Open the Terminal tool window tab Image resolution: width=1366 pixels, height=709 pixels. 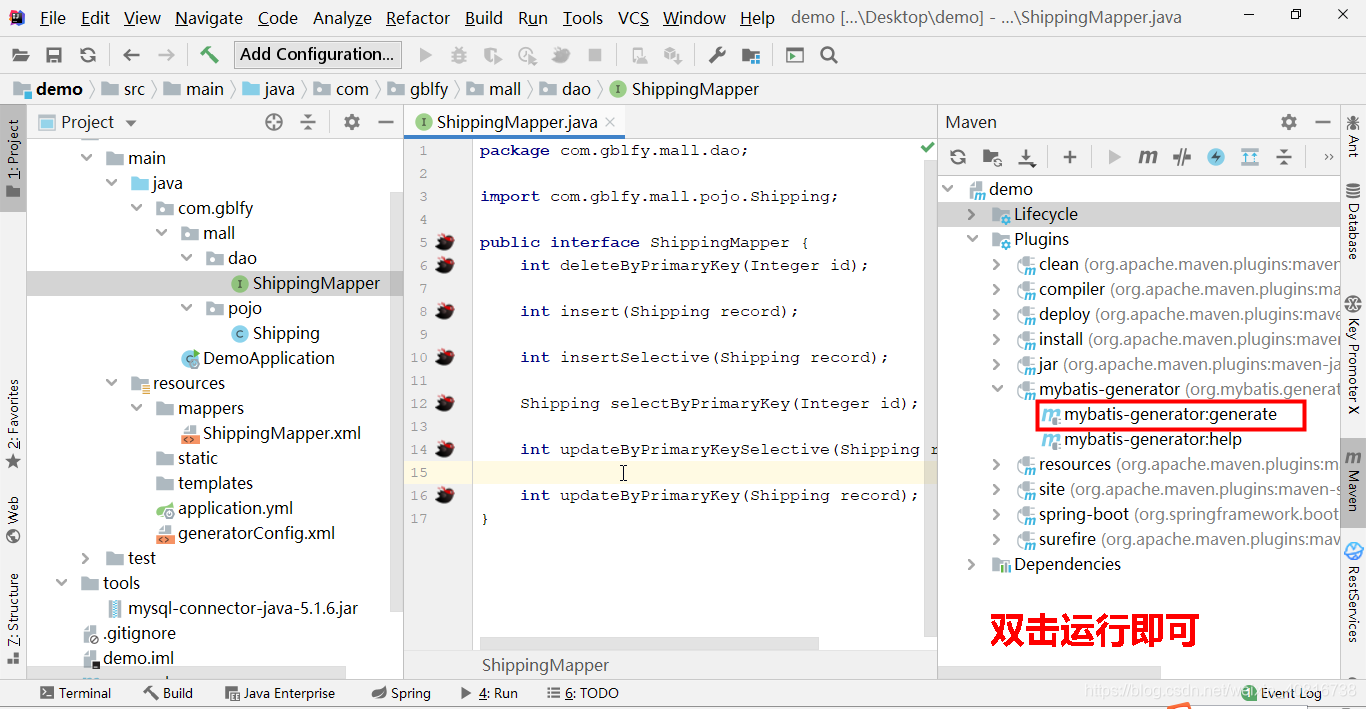[75, 693]
